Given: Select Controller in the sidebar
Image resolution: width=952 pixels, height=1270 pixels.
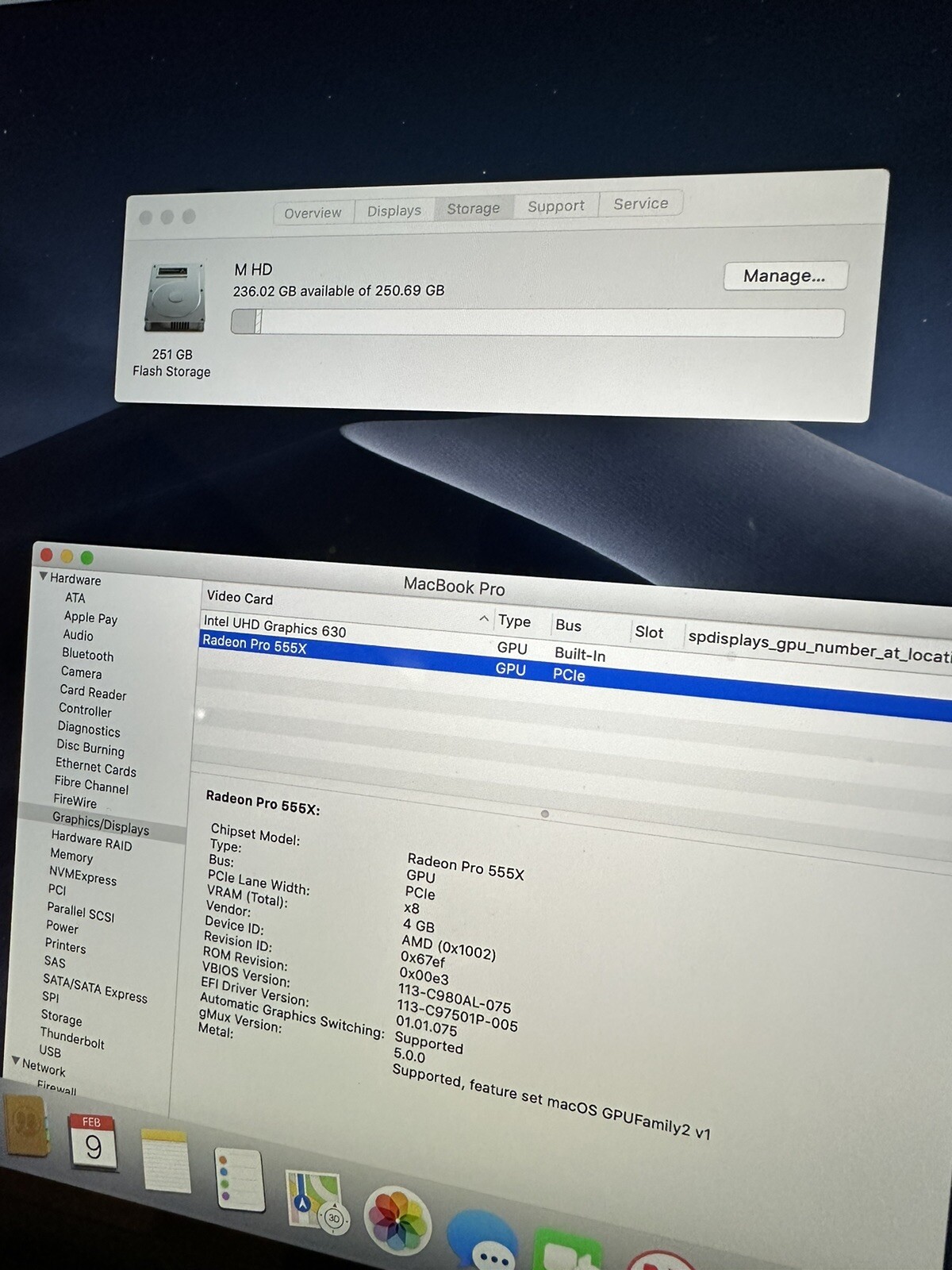Looking at the screenshot, I should [x=85, y=710].
